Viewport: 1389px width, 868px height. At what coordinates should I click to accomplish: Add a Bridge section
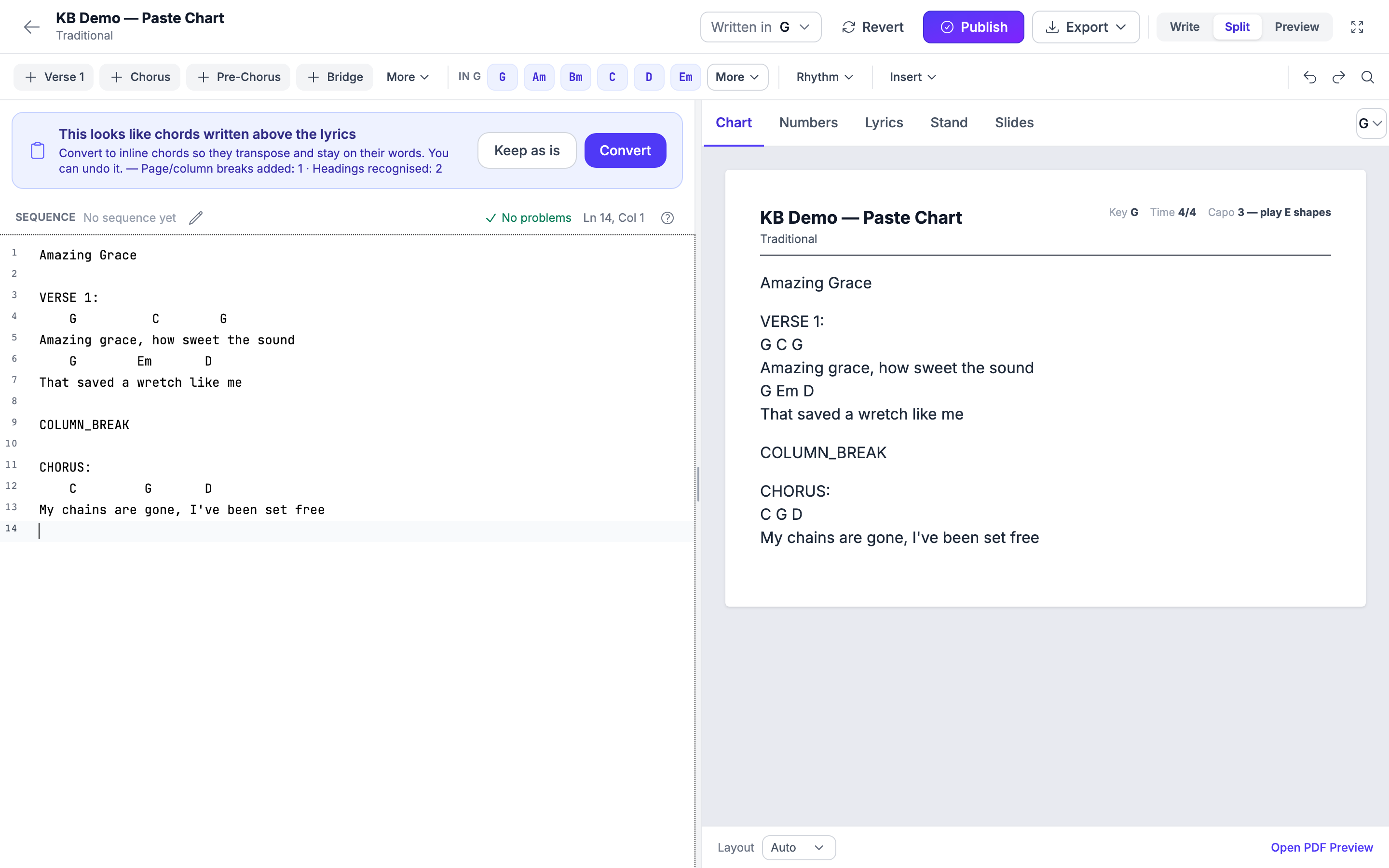335,77
